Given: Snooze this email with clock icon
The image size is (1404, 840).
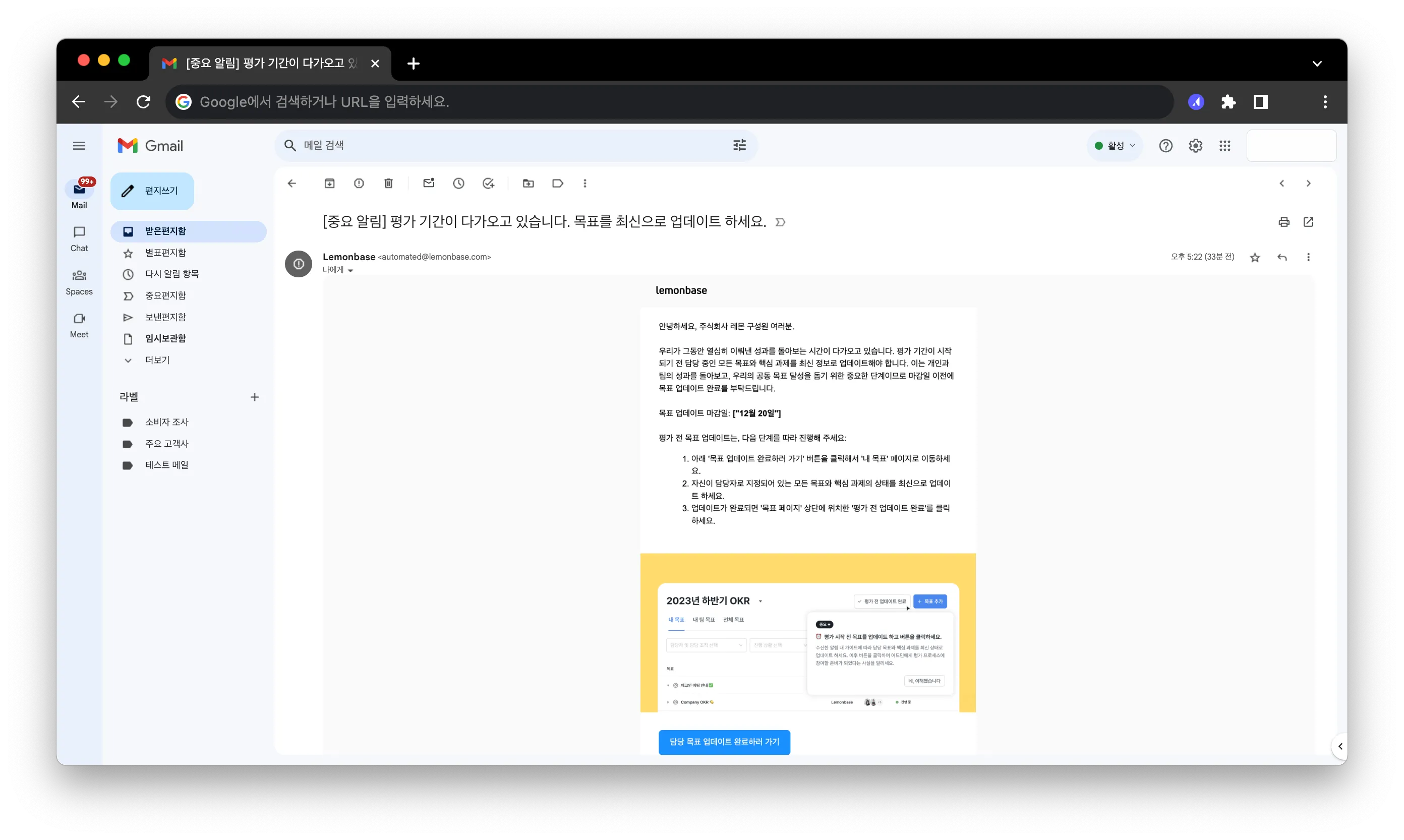Looking at the screenshot, I should pos(458,184).
